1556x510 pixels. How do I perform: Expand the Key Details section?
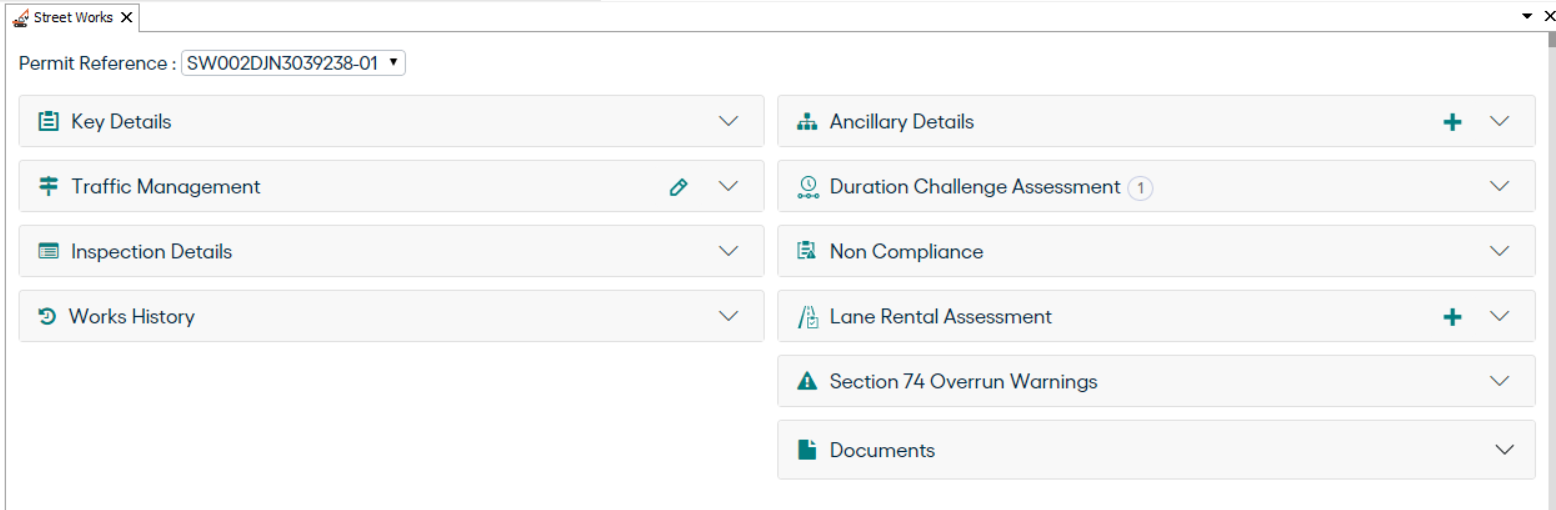click(x=728, y=122)
